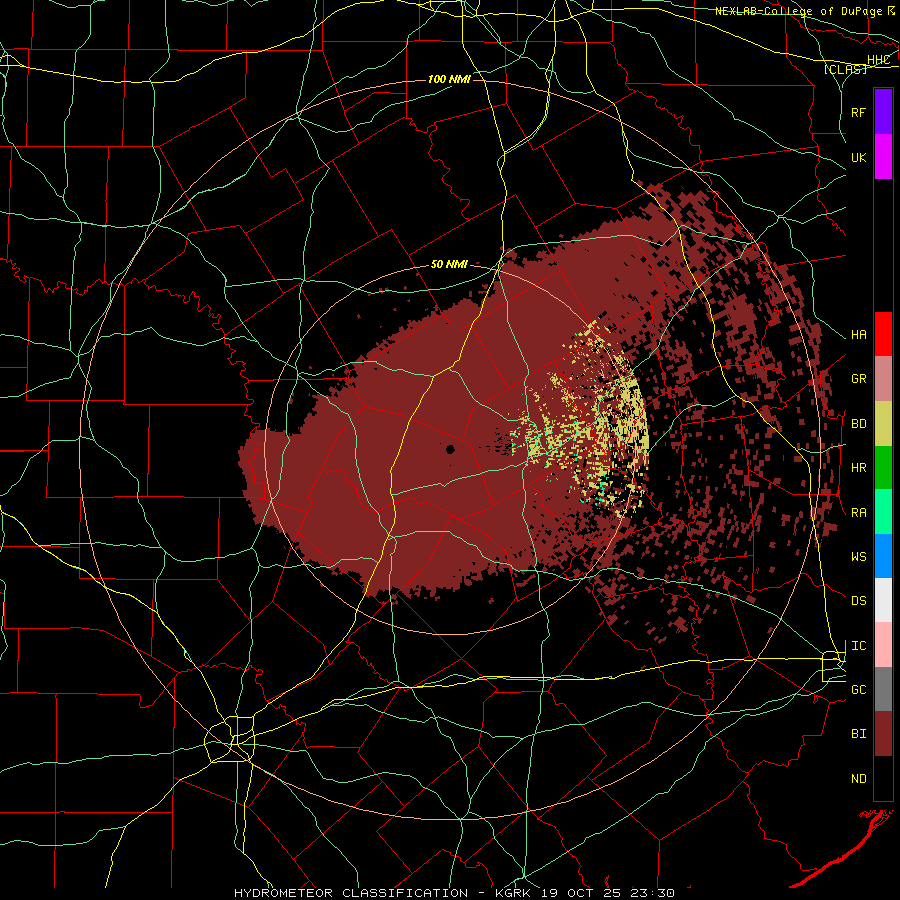
Task: Click the bright green RA legend swatch
Action: point(883,512)
